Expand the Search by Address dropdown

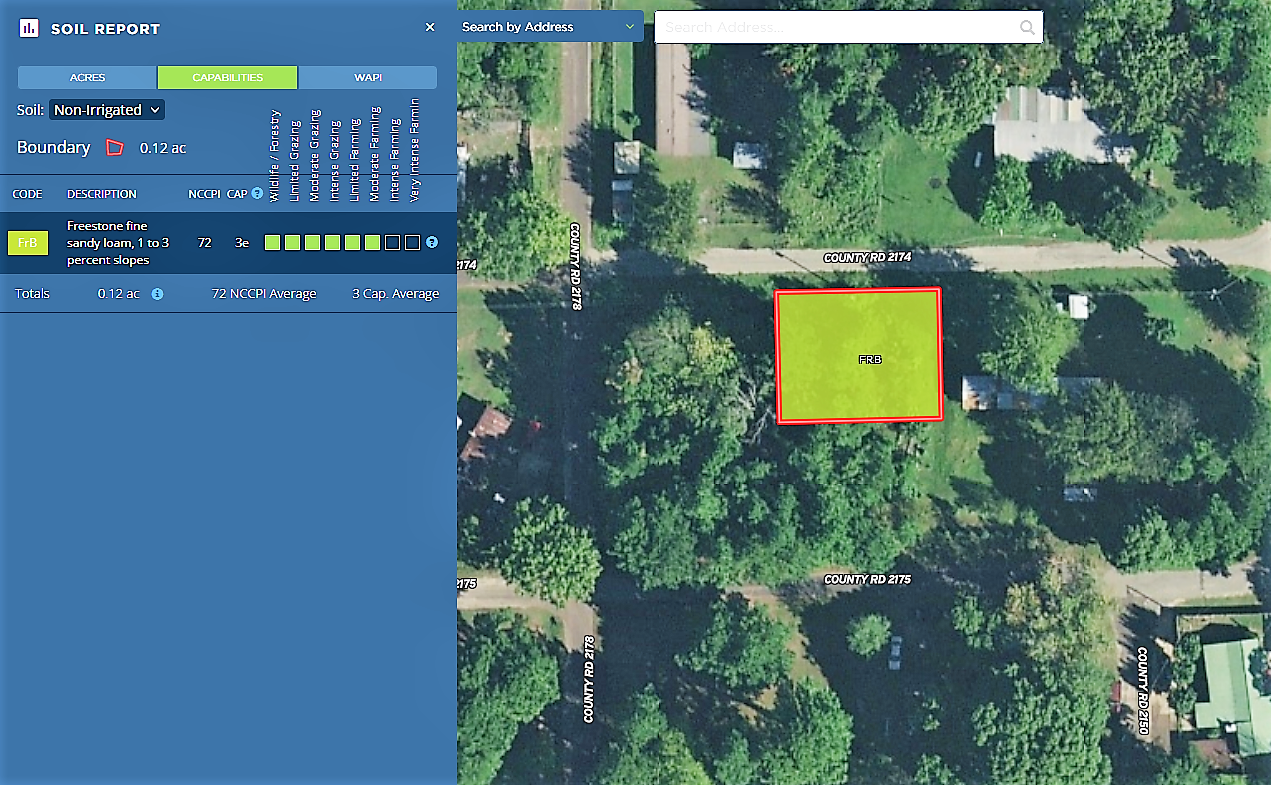click(550, 27)
